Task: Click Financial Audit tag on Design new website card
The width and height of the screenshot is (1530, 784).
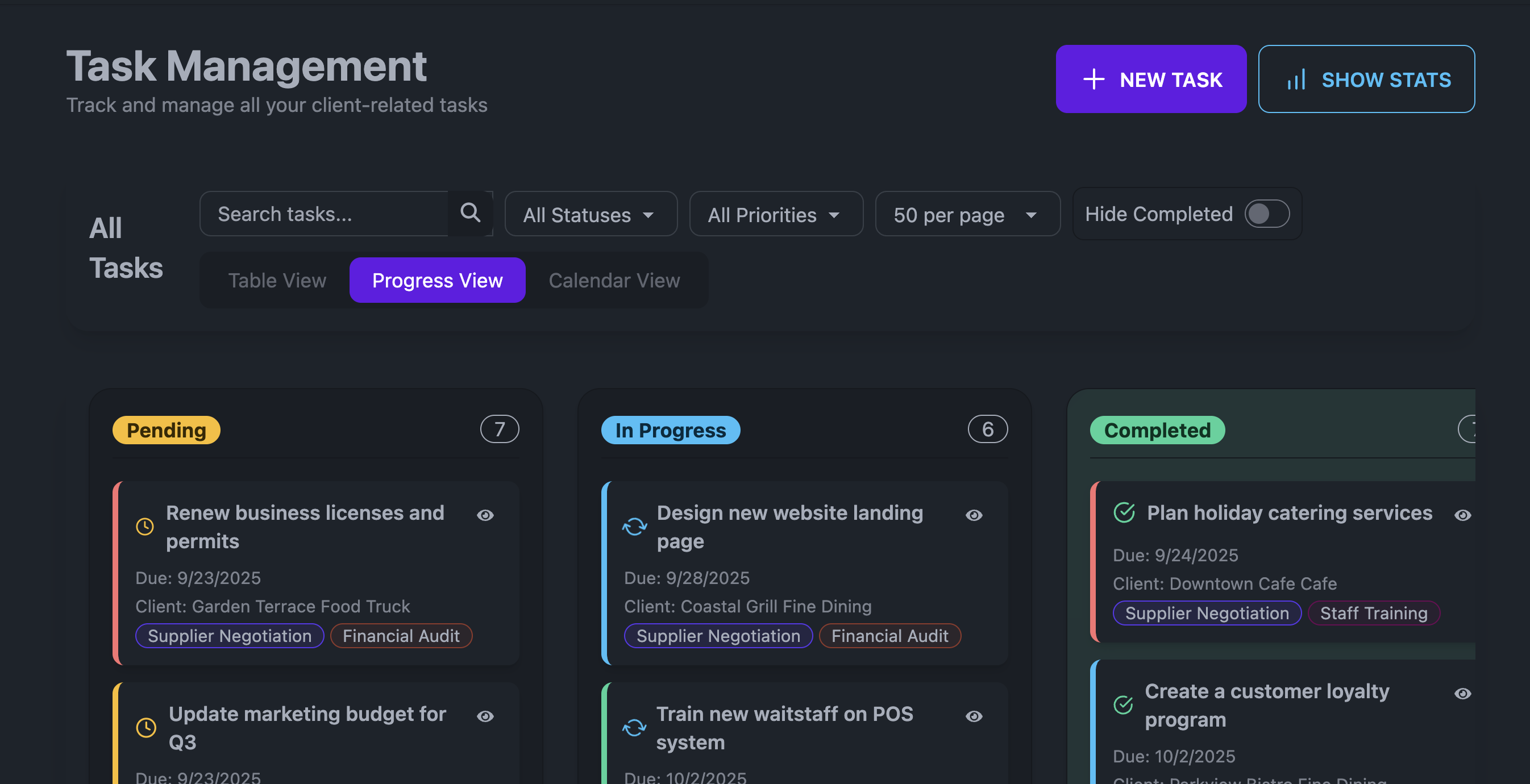Action: [x=889, y=636]
